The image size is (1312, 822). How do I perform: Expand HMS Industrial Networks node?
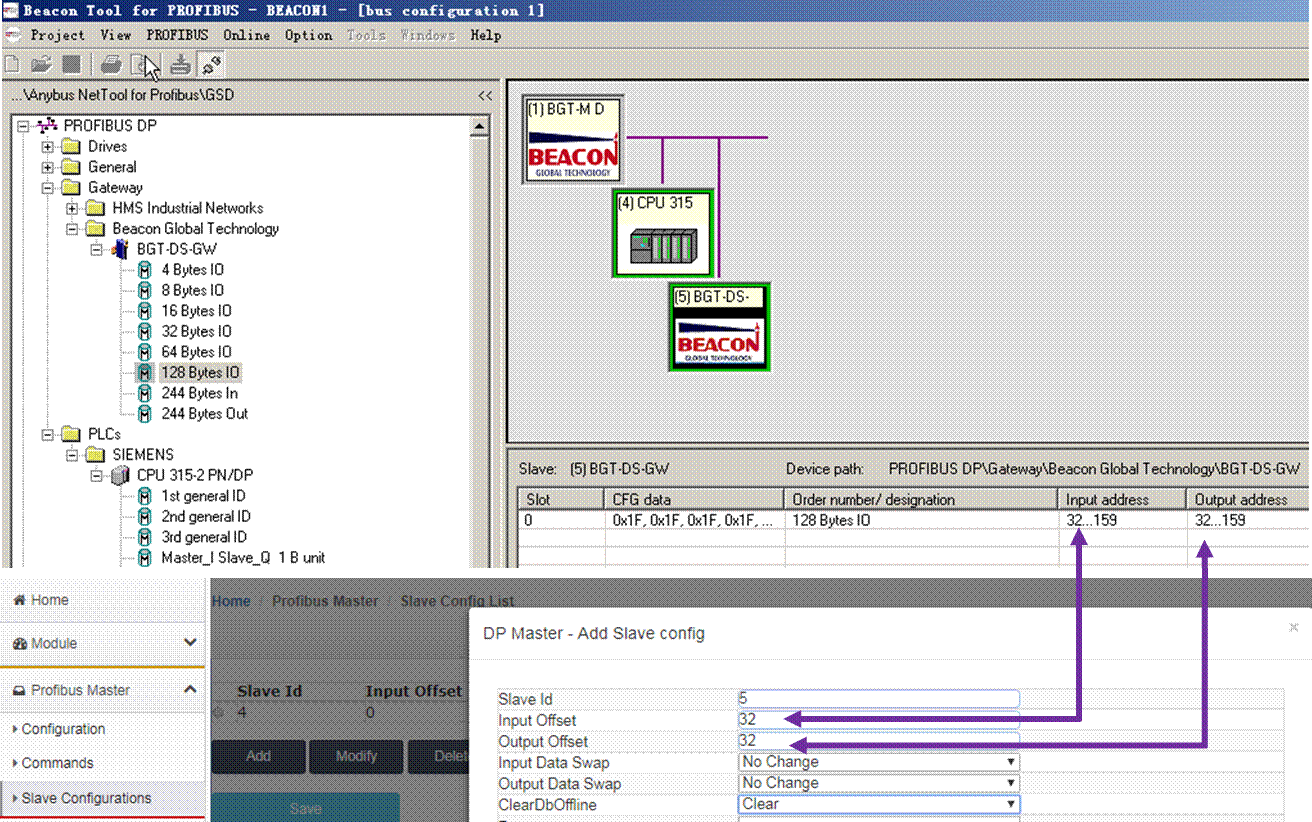click(x=72, y=208)
